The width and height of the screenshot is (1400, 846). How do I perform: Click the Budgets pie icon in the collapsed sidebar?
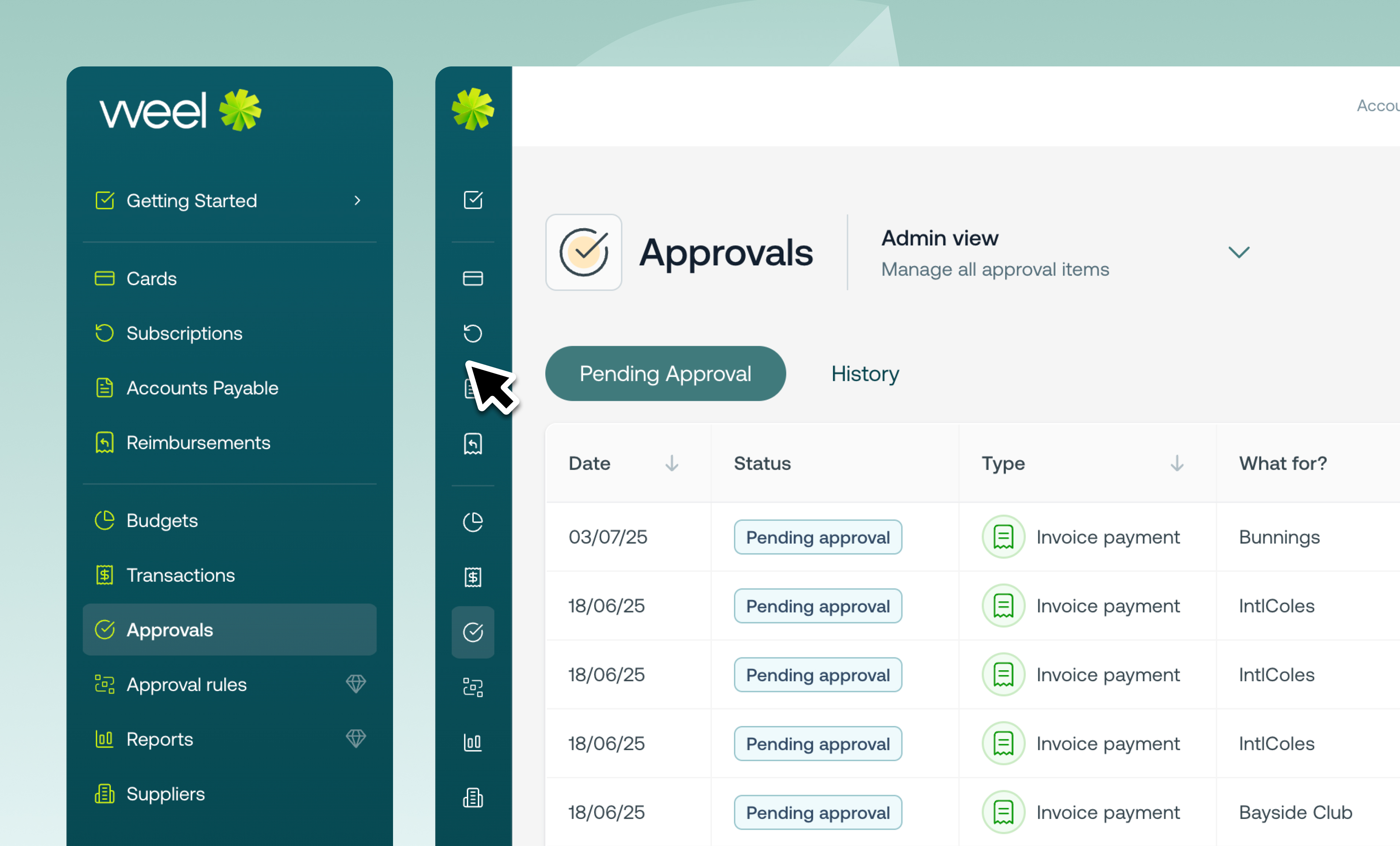473,522
